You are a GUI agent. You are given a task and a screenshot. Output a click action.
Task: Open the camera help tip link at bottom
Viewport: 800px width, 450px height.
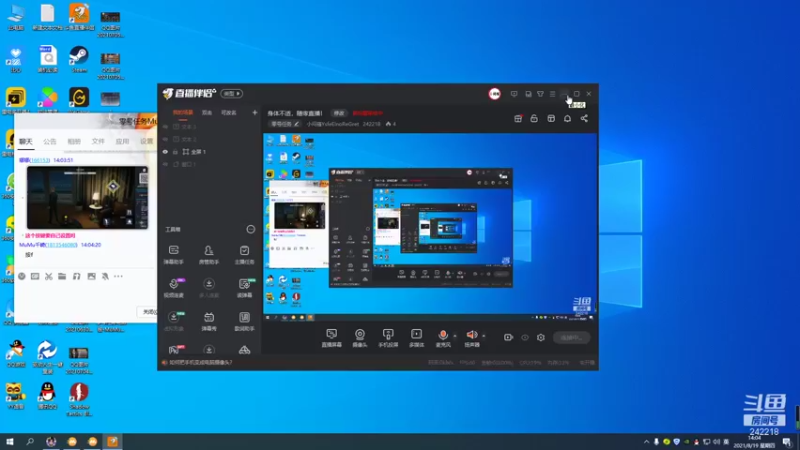(201, 363)
